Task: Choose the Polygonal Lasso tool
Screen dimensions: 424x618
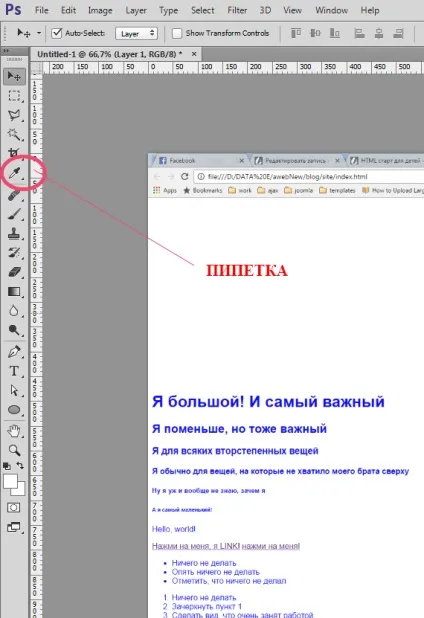Action: (x=14, y=115)
